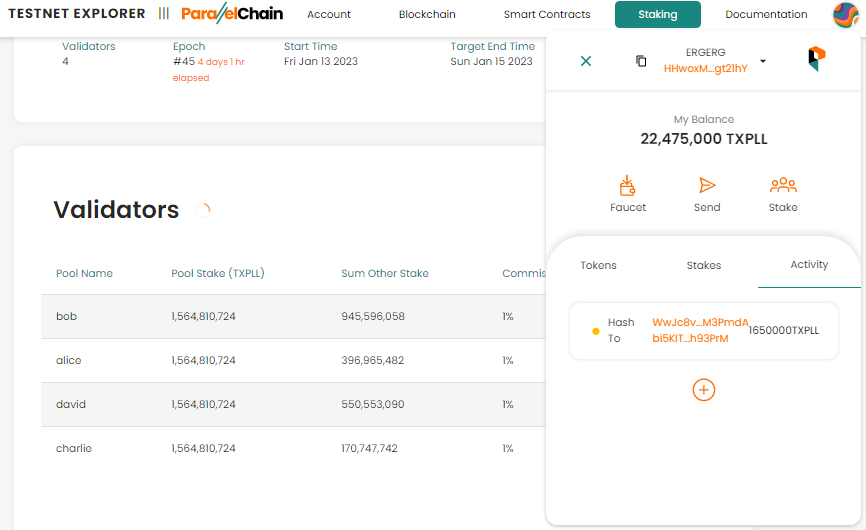Screen dimensions: 866x530
Task: Click the Validators loading spinner
Action: click(x=203, y=210)
